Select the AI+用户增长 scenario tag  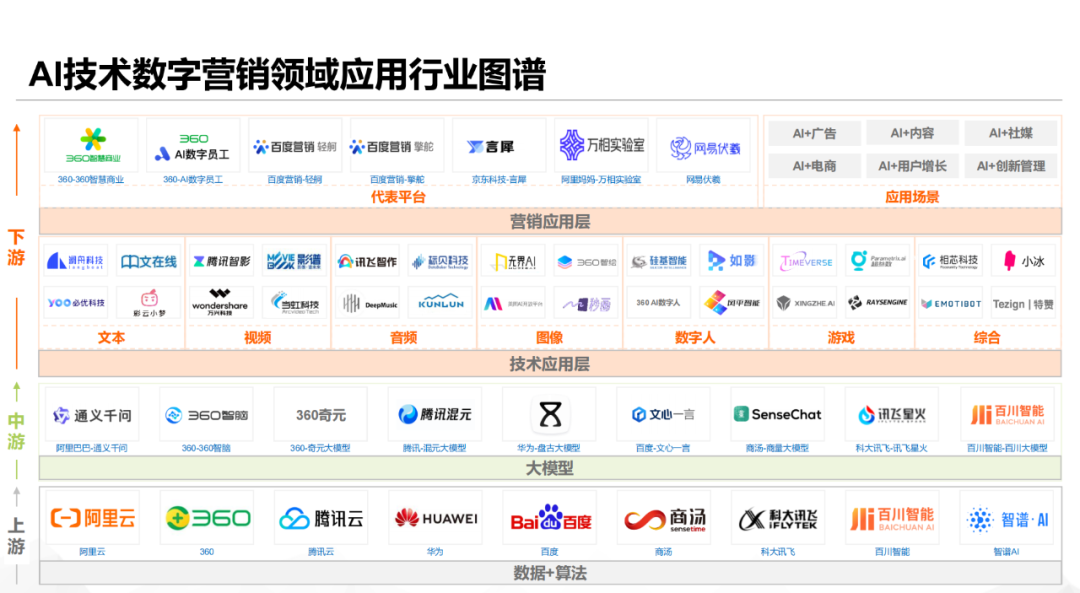(x=912, y=166)
